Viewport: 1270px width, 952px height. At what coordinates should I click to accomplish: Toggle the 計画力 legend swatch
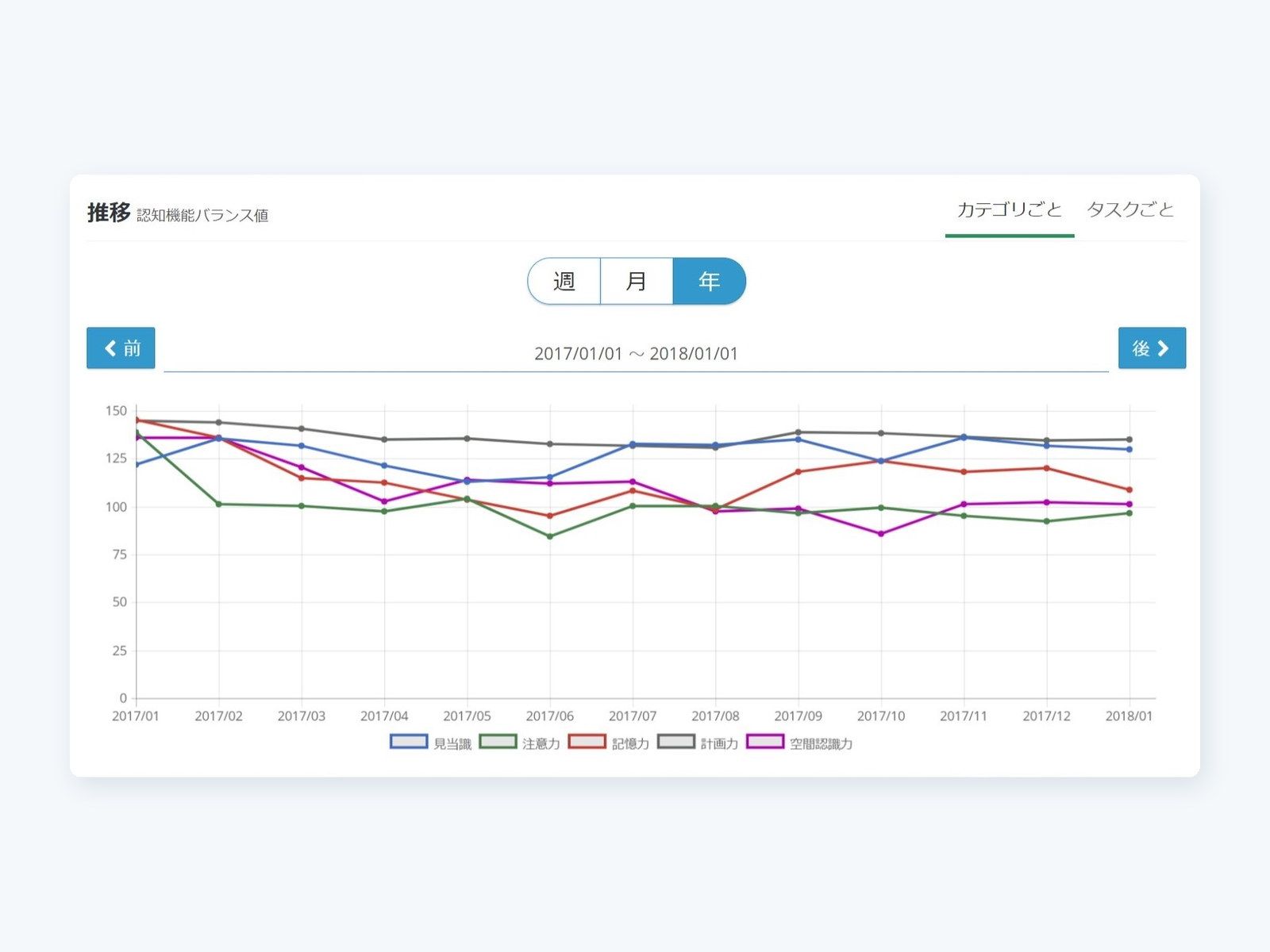click(676, 743)
